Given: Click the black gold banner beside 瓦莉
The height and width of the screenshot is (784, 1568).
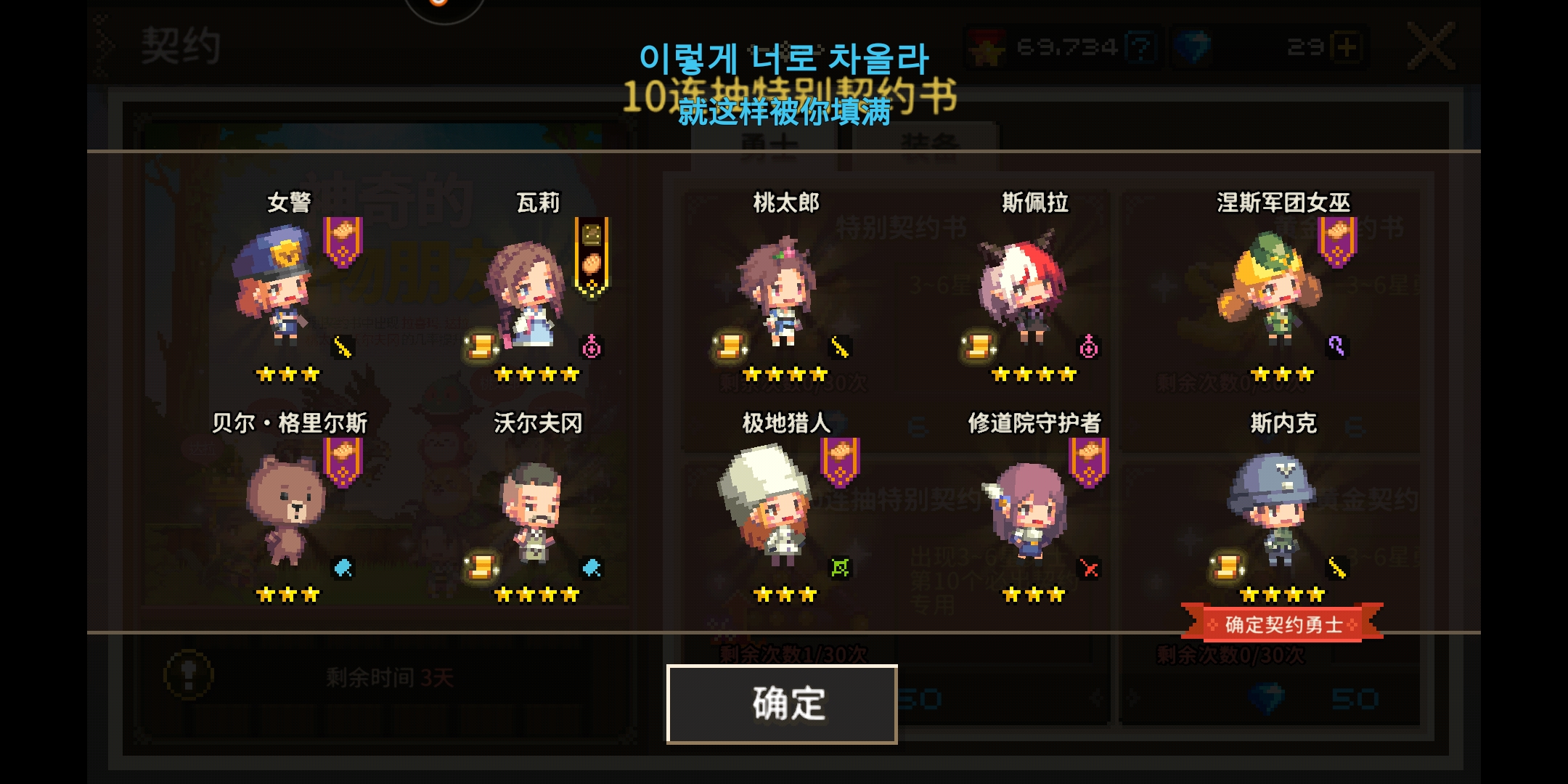Looking at the screenshot, I should [x=592, y=258].
